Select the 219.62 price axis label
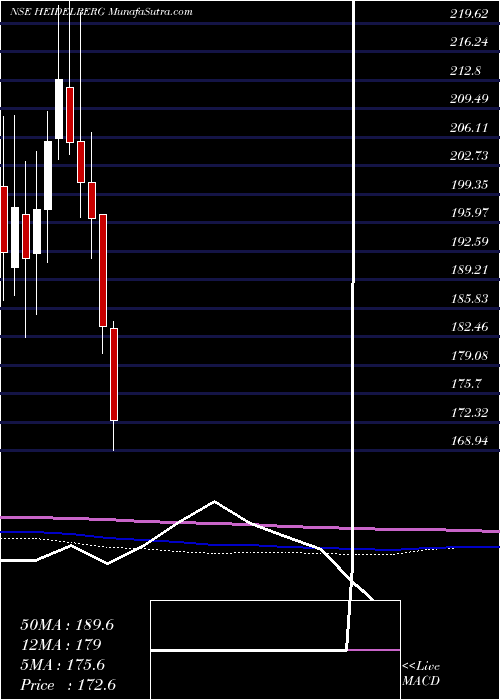The height and width of the screenshot is (700, 500). pos(469,14)
